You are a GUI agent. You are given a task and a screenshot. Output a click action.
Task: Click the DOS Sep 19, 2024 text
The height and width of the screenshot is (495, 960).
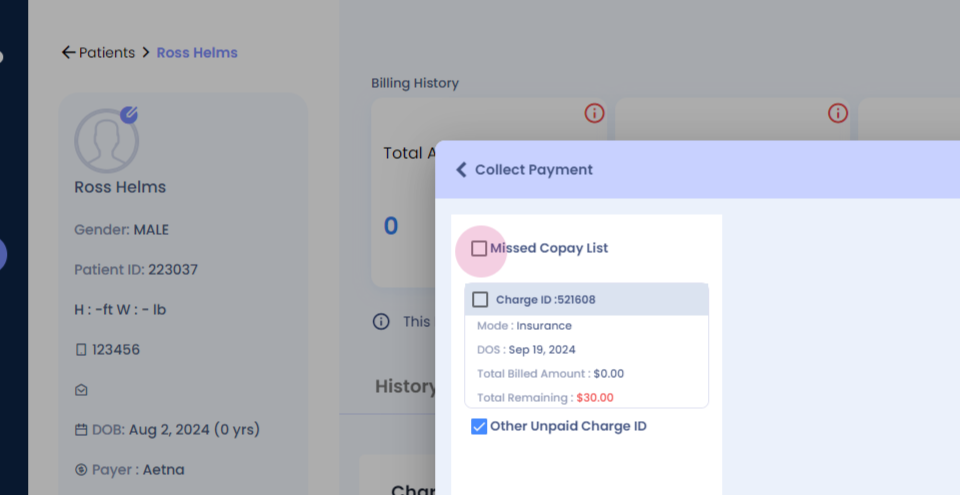(x=526, y=350)
